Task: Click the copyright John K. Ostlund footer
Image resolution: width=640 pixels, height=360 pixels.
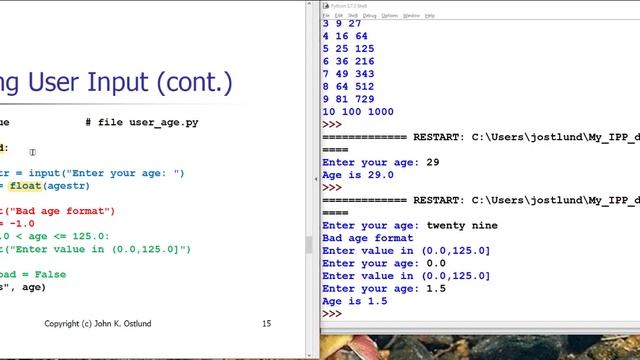Action: coord(98,324)
